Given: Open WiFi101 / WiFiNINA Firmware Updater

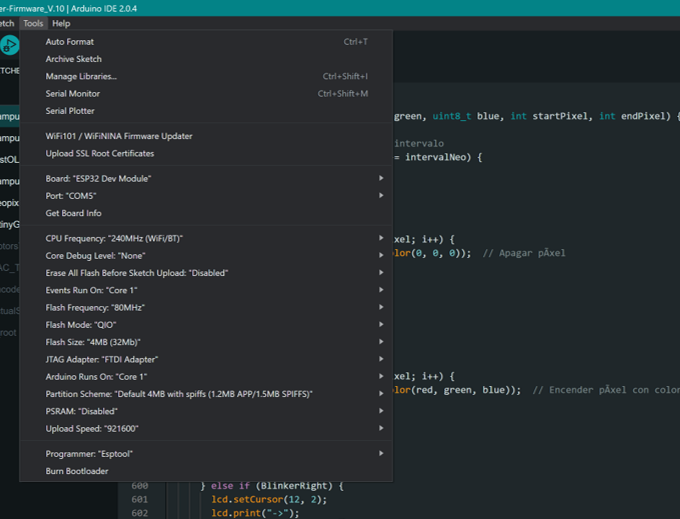Looking at the screenshot, I should point(206,136).
